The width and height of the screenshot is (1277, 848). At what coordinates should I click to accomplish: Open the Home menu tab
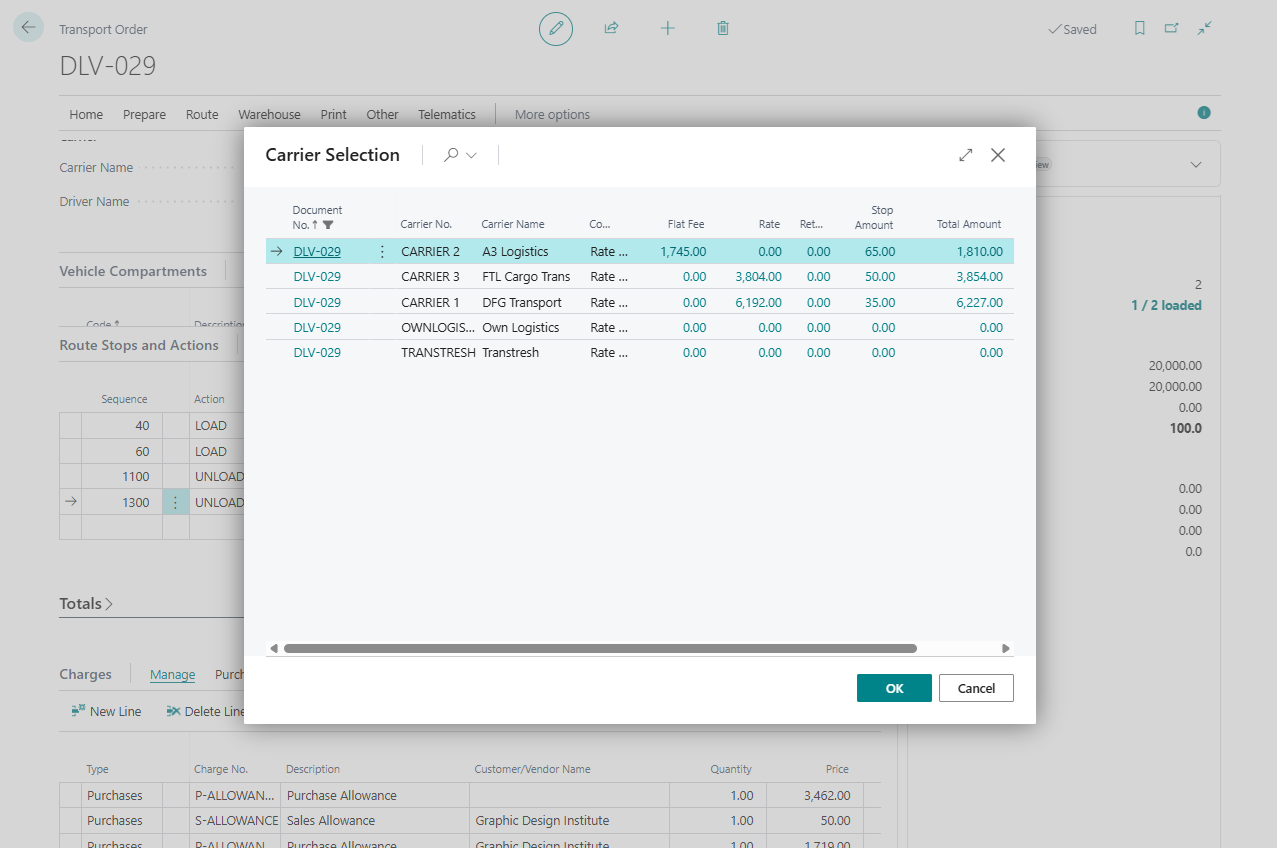[86, 115]
